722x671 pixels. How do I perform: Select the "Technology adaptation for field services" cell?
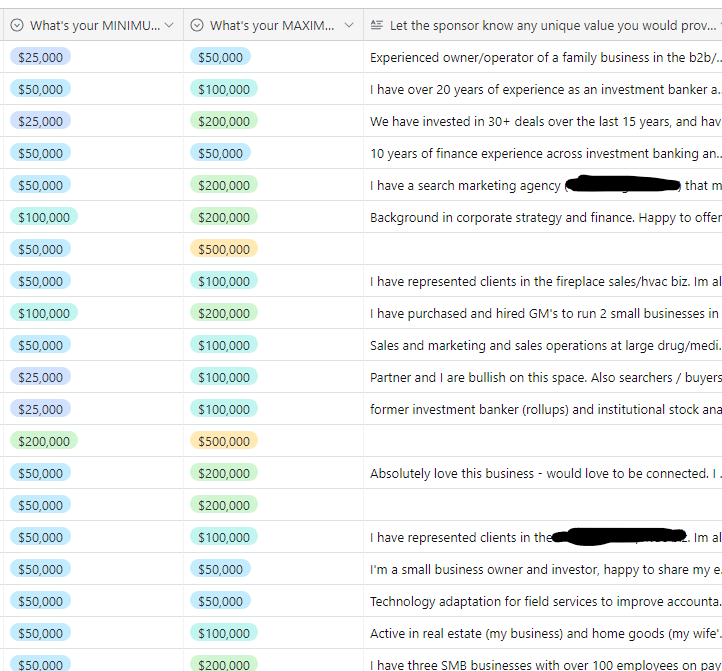tap(543, 601)
